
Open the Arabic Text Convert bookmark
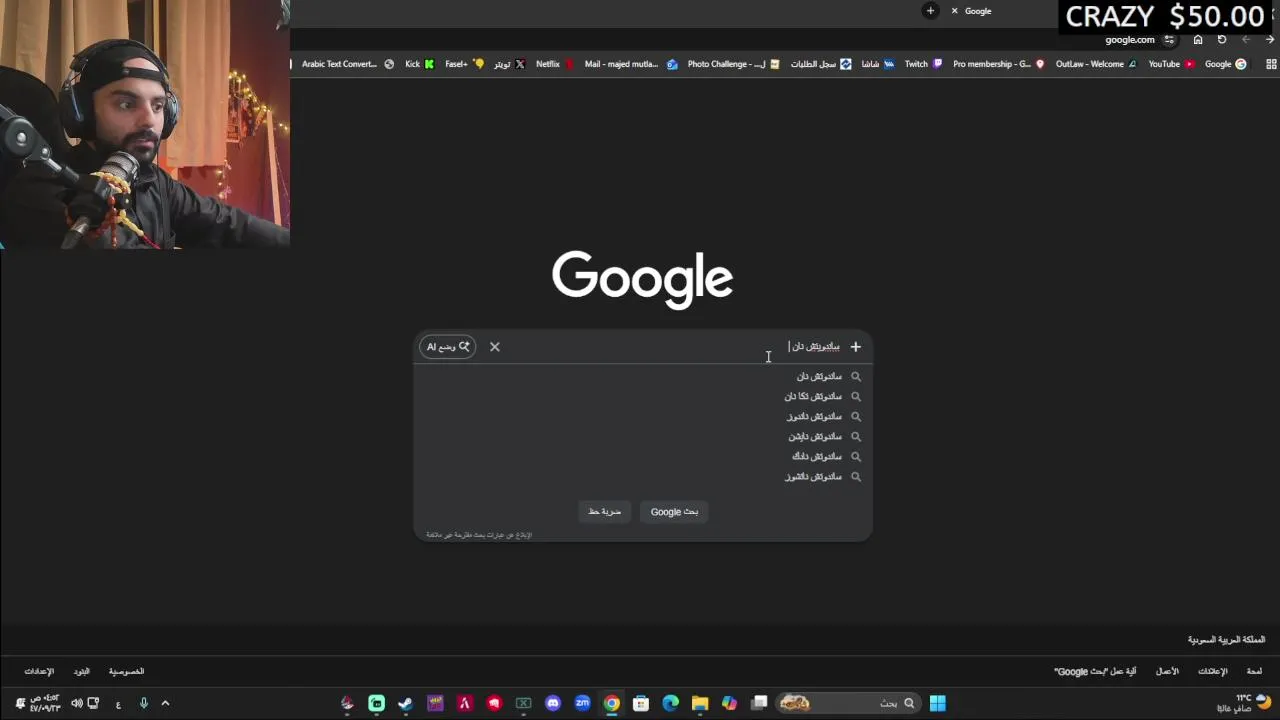pos(347,64)
